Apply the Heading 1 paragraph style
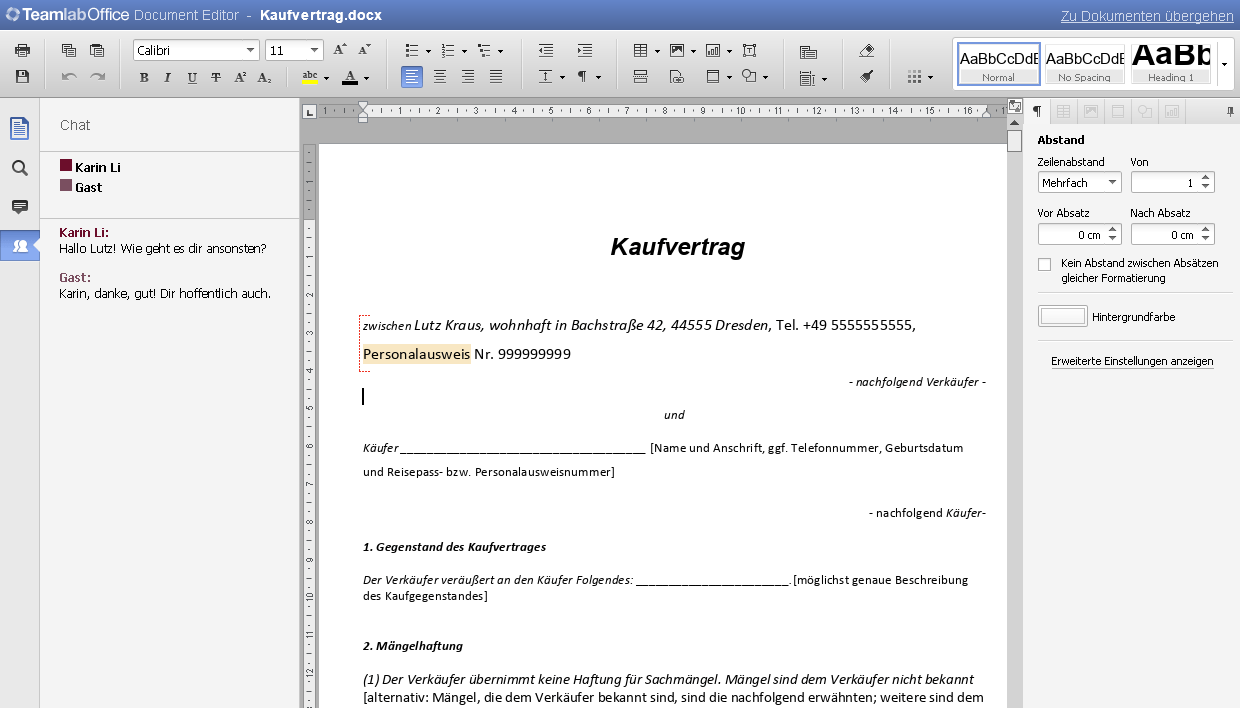Screen dimensions: 1240x708 pyautogui.click(x=1171, y=64)
